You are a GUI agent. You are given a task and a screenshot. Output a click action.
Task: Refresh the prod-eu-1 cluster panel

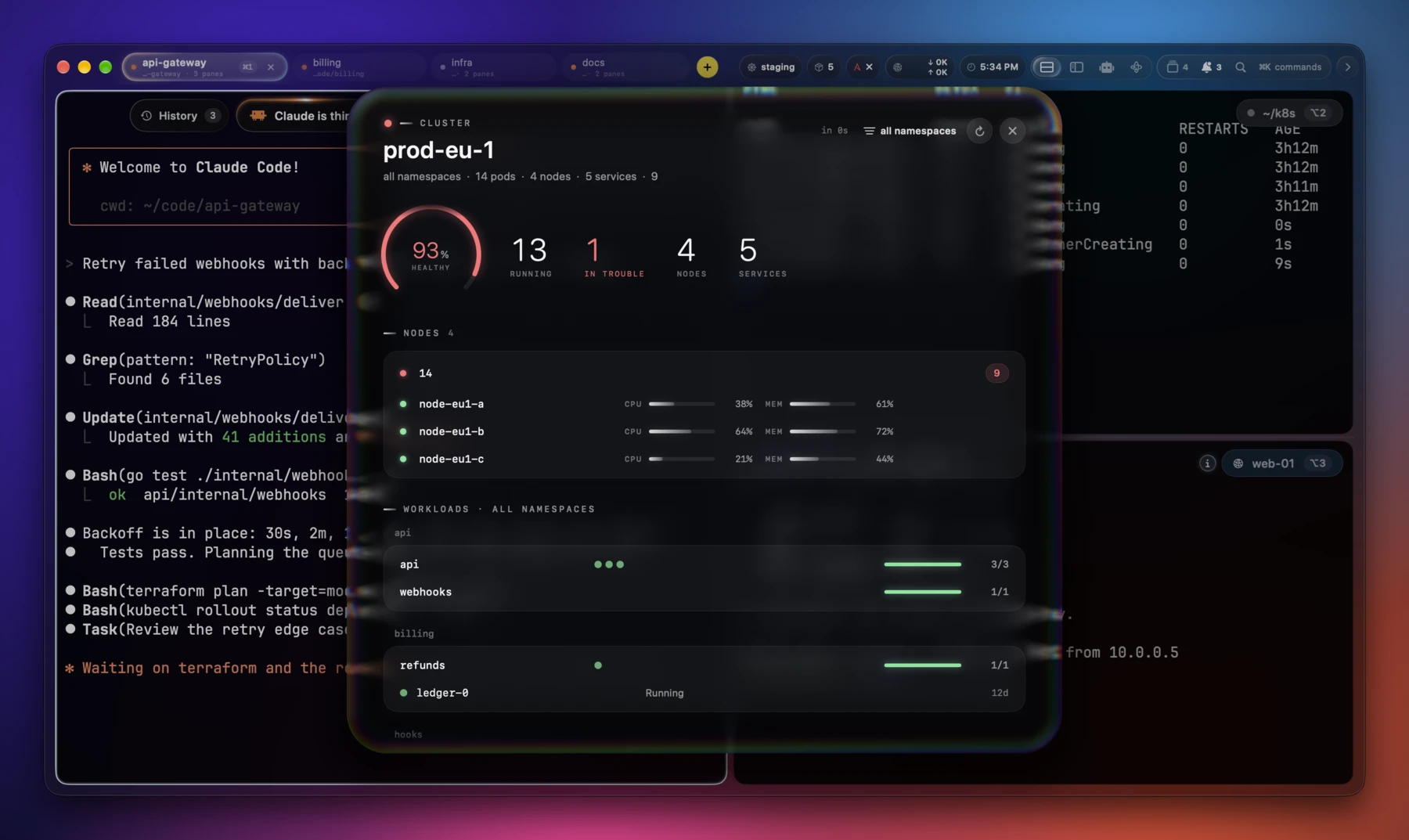(979, 131)
